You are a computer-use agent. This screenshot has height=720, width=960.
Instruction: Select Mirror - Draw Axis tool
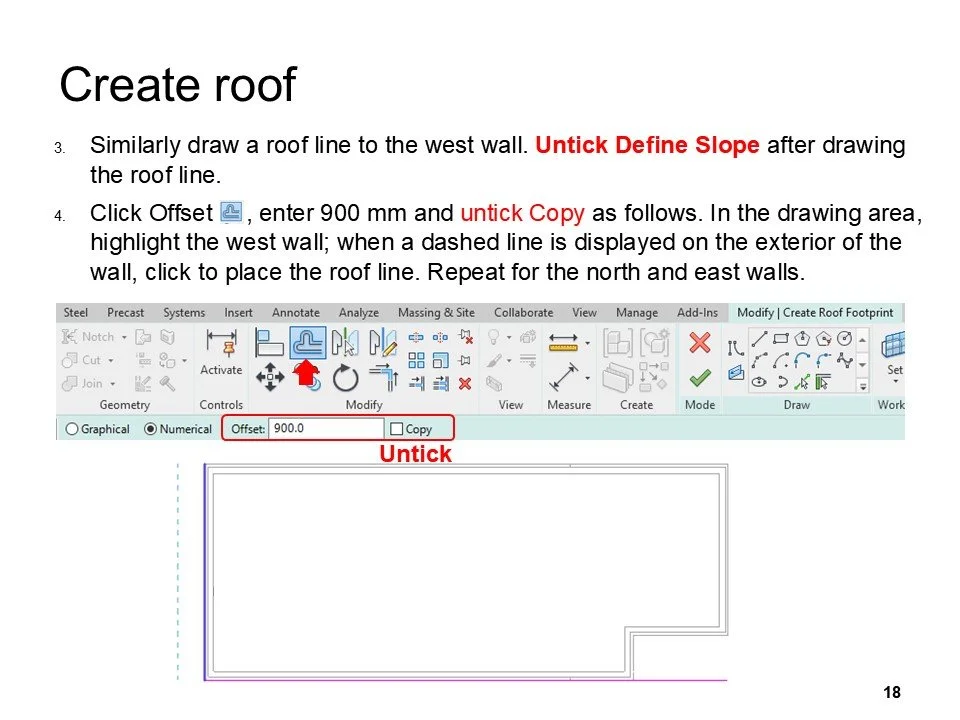[383, 342]
